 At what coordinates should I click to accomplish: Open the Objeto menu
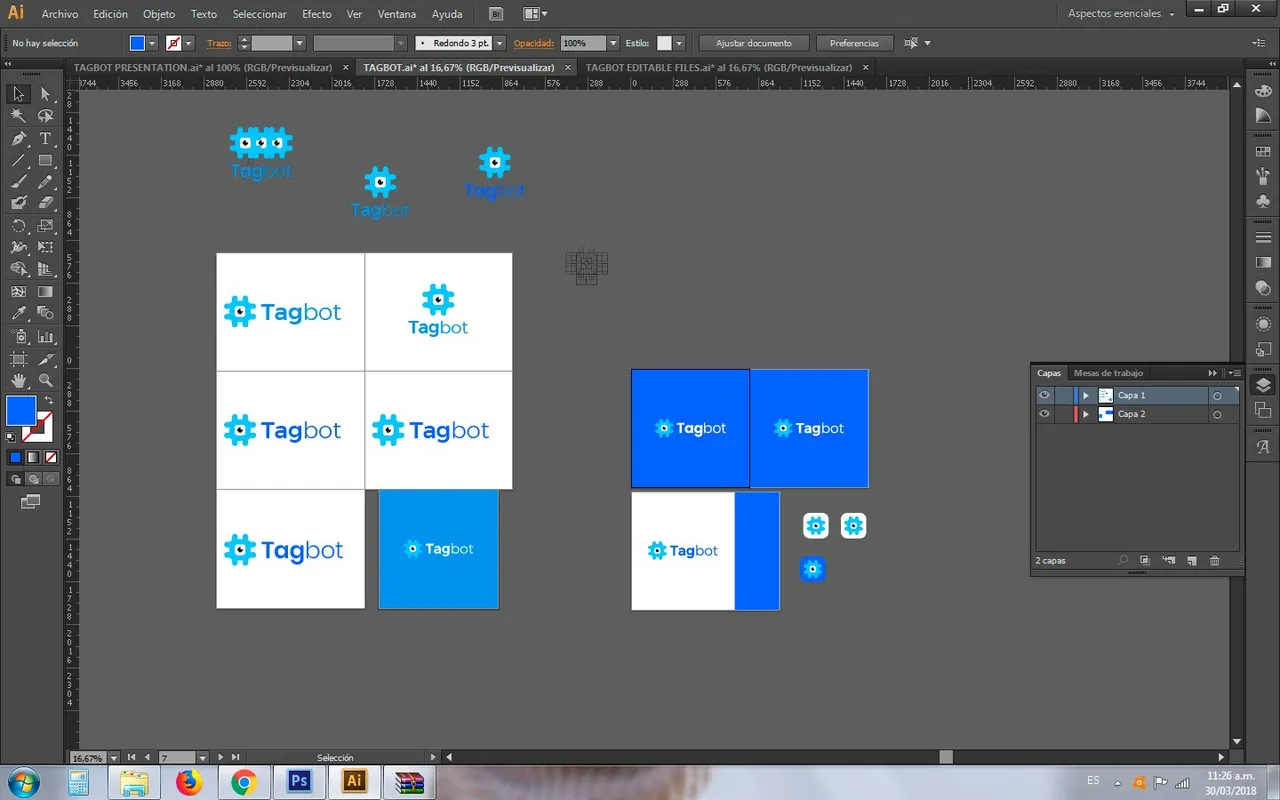point(159,14)
